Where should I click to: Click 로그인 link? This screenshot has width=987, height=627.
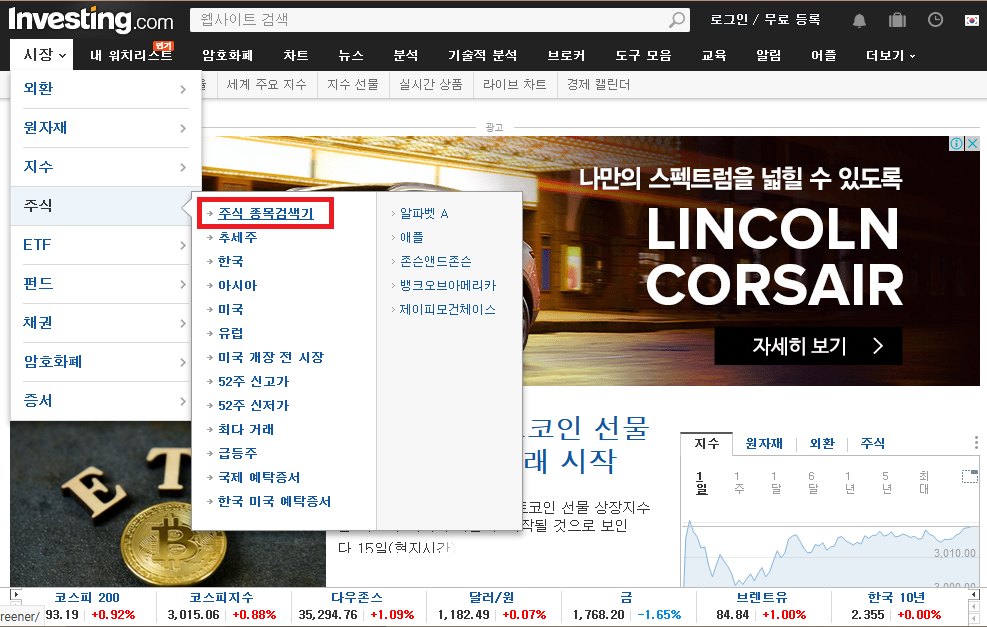click(729, 20)
